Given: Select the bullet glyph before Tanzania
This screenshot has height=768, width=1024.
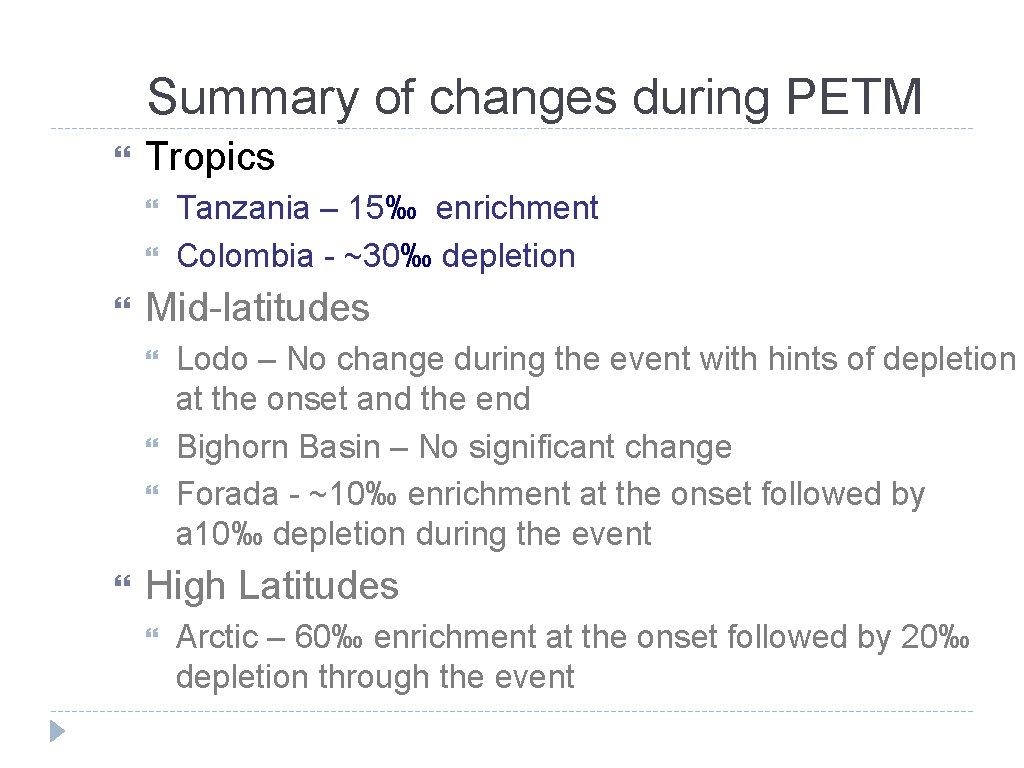Looking at the screenshot, I should [x=153, y=207].
